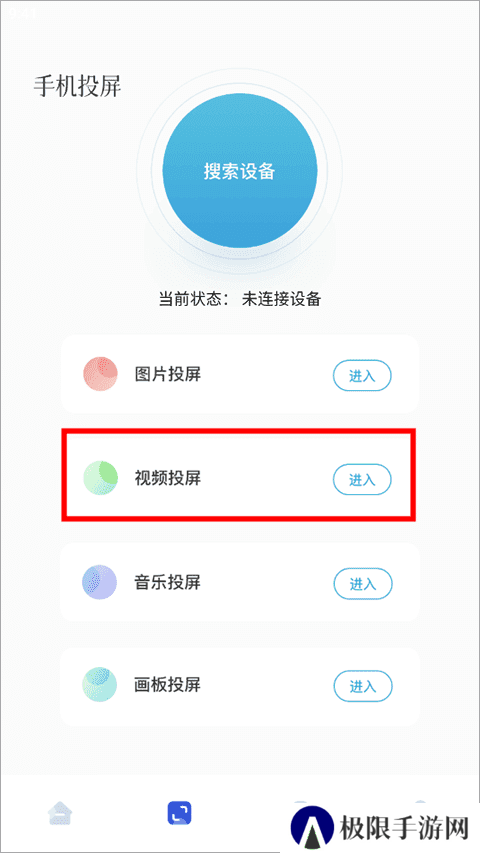Tap the 搜索设备 circular search button
The image size is (480, 853).
click(239, 171)
